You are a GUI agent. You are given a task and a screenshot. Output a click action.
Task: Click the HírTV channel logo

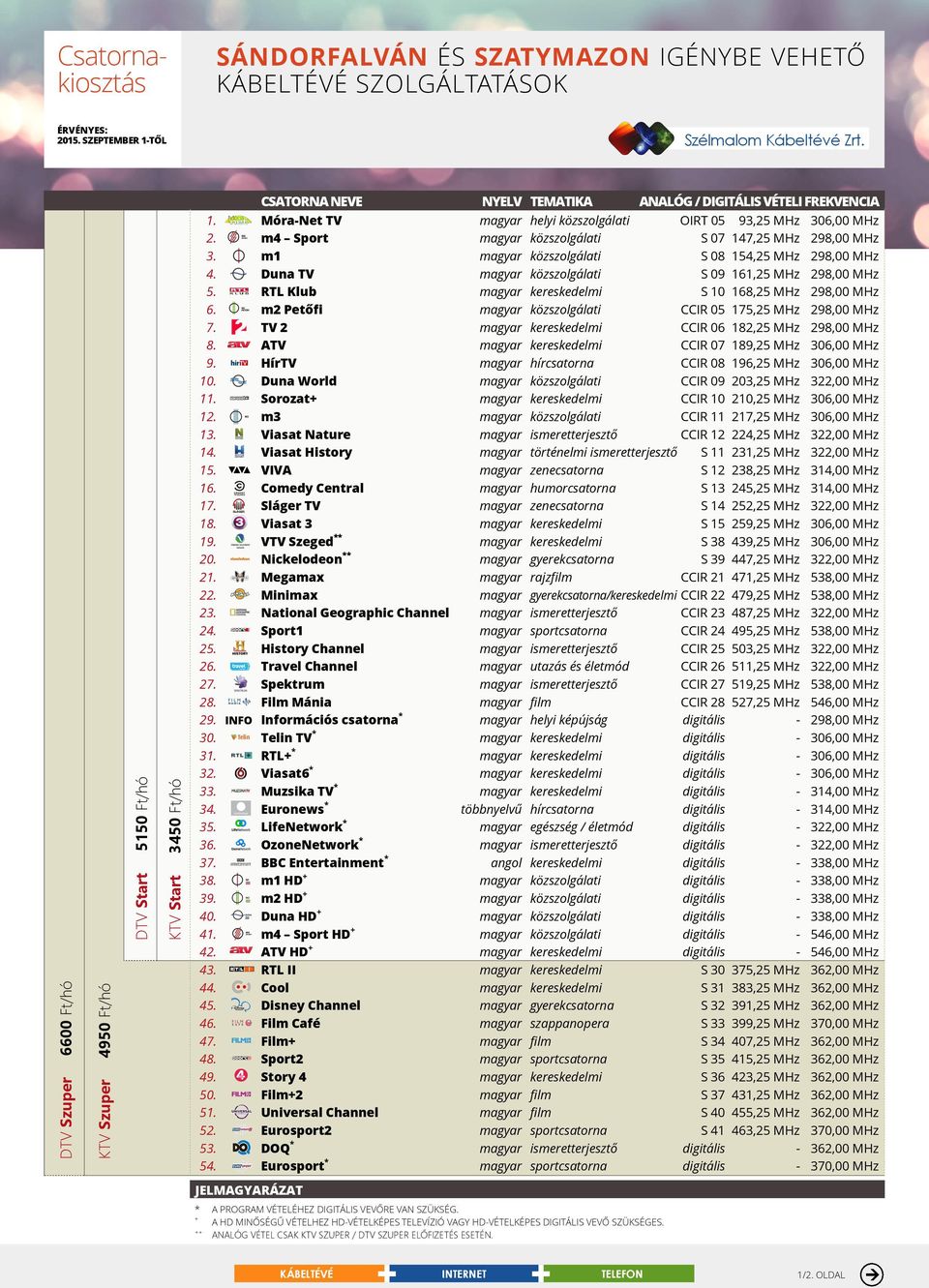pyautogui.click(x=238, y=363)
